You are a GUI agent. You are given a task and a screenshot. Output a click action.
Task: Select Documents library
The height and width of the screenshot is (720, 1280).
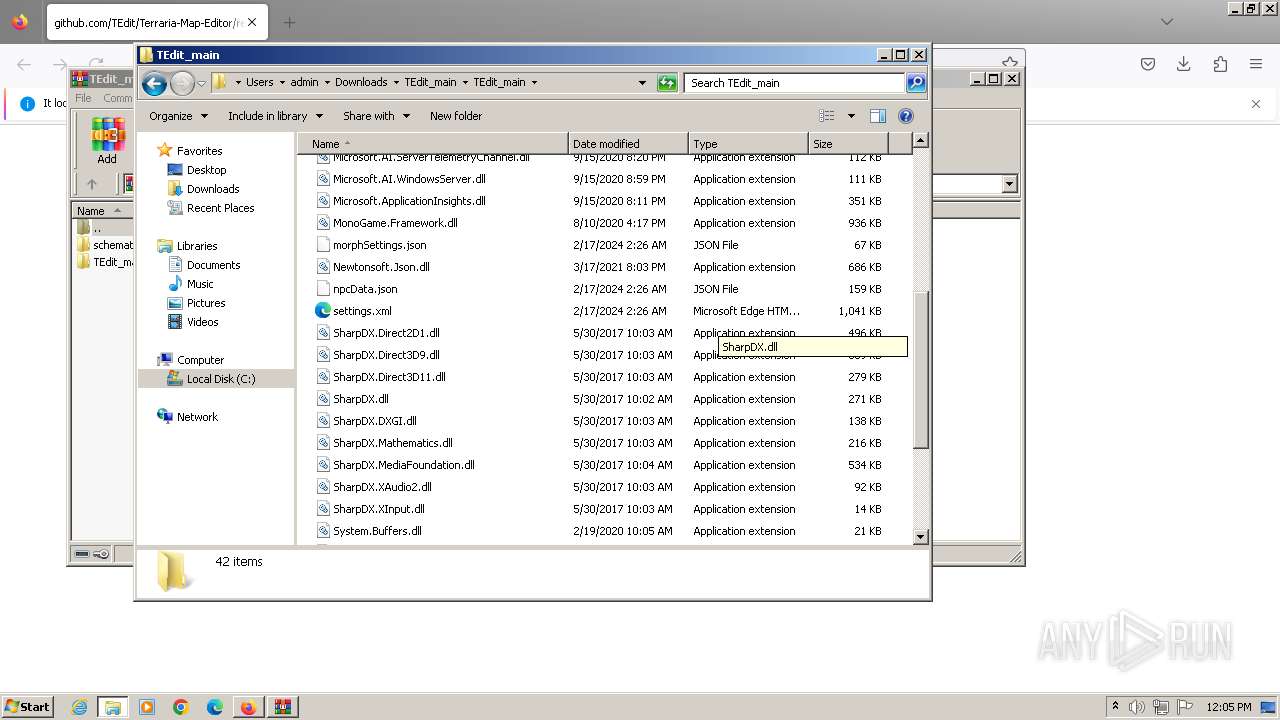[x=213, y=265]
